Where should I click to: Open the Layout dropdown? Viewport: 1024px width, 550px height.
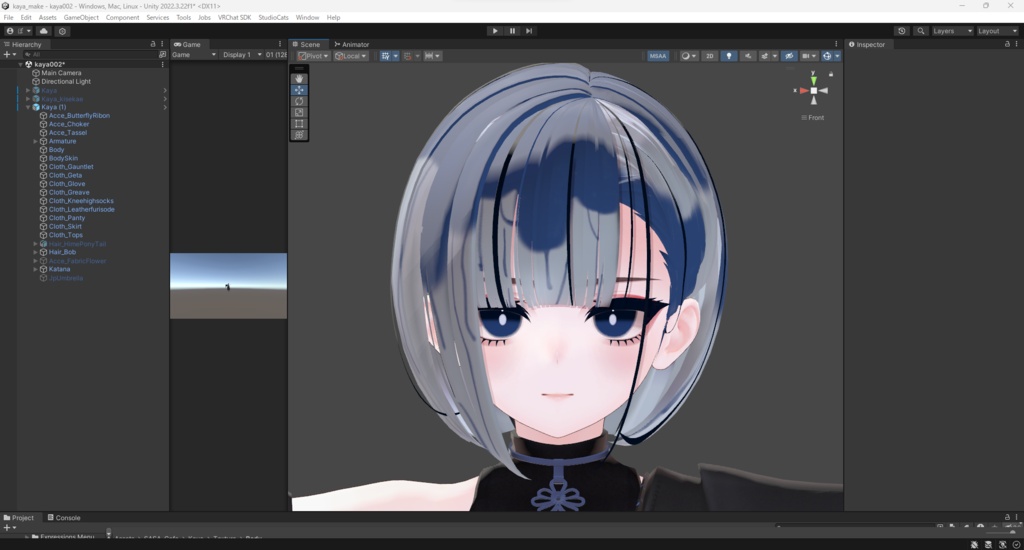click(x=997, y=31)
